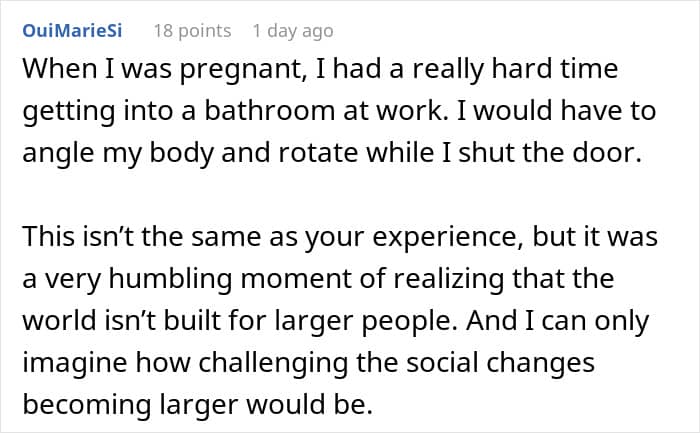Click the line starting "getting into a"
The width and height of the screenshot is (700, 433).
(339, 112)
